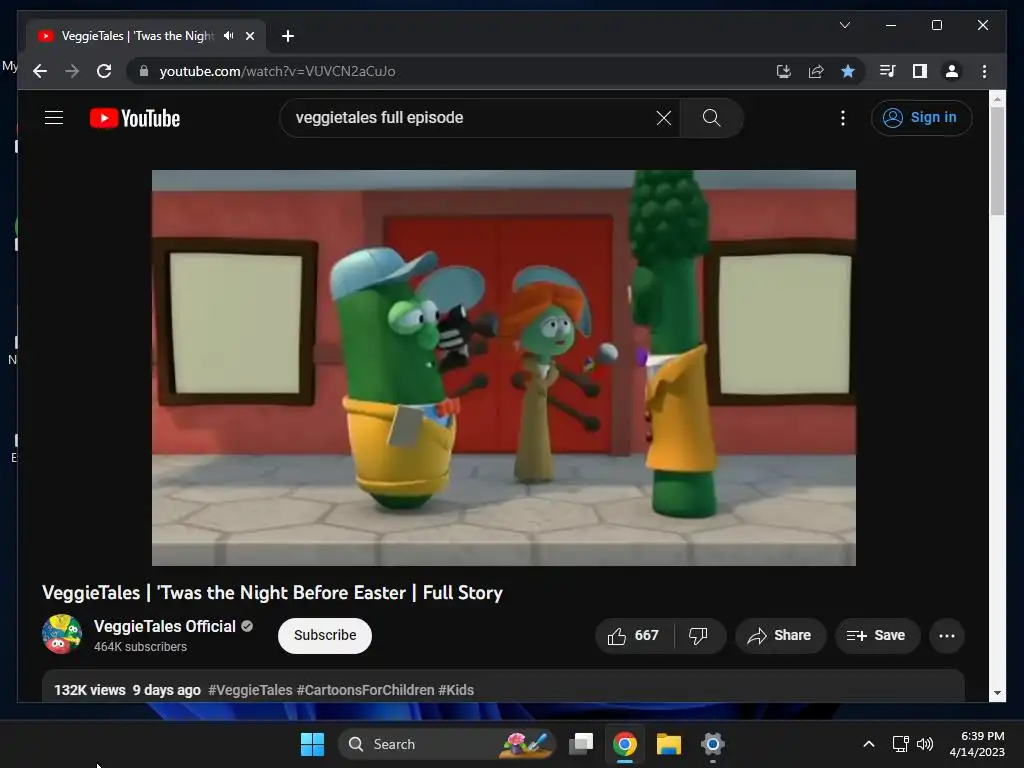Click the Sign in button
1024x768 pixels.
921,118
